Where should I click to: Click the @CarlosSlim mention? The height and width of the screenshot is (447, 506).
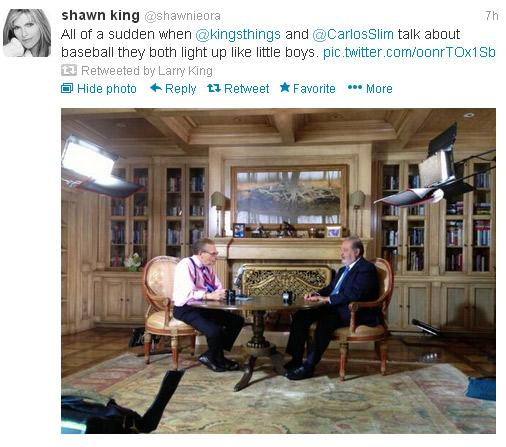353,34
